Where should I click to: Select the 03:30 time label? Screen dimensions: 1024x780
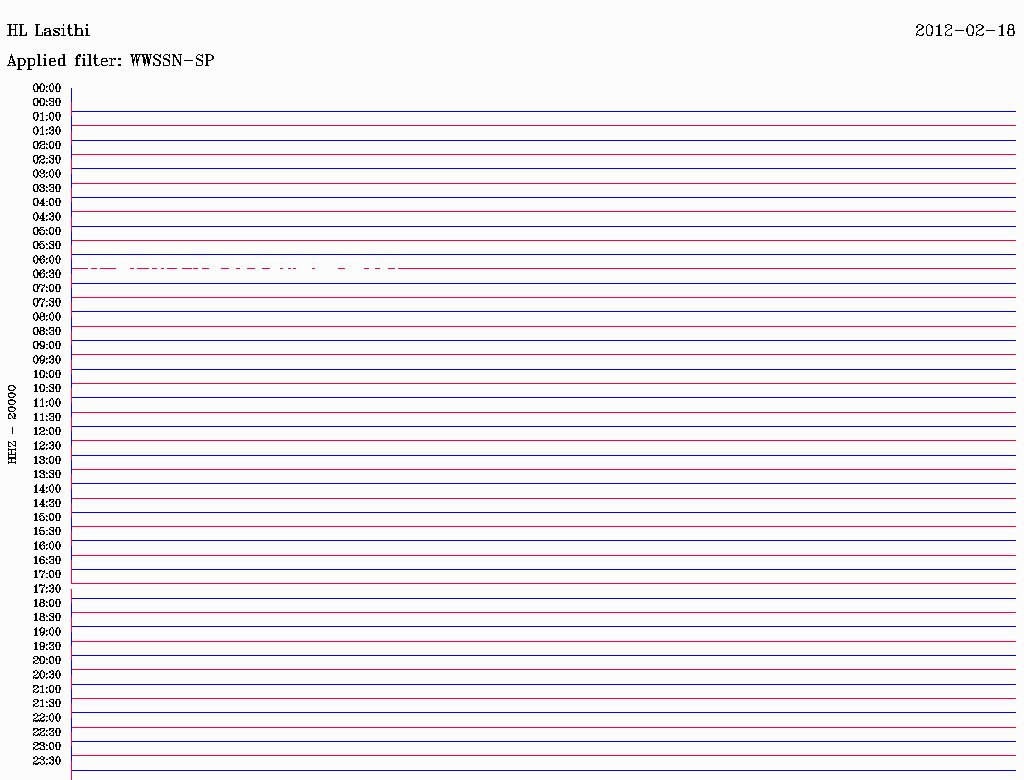pyautogui.click(x=47, y=188)
